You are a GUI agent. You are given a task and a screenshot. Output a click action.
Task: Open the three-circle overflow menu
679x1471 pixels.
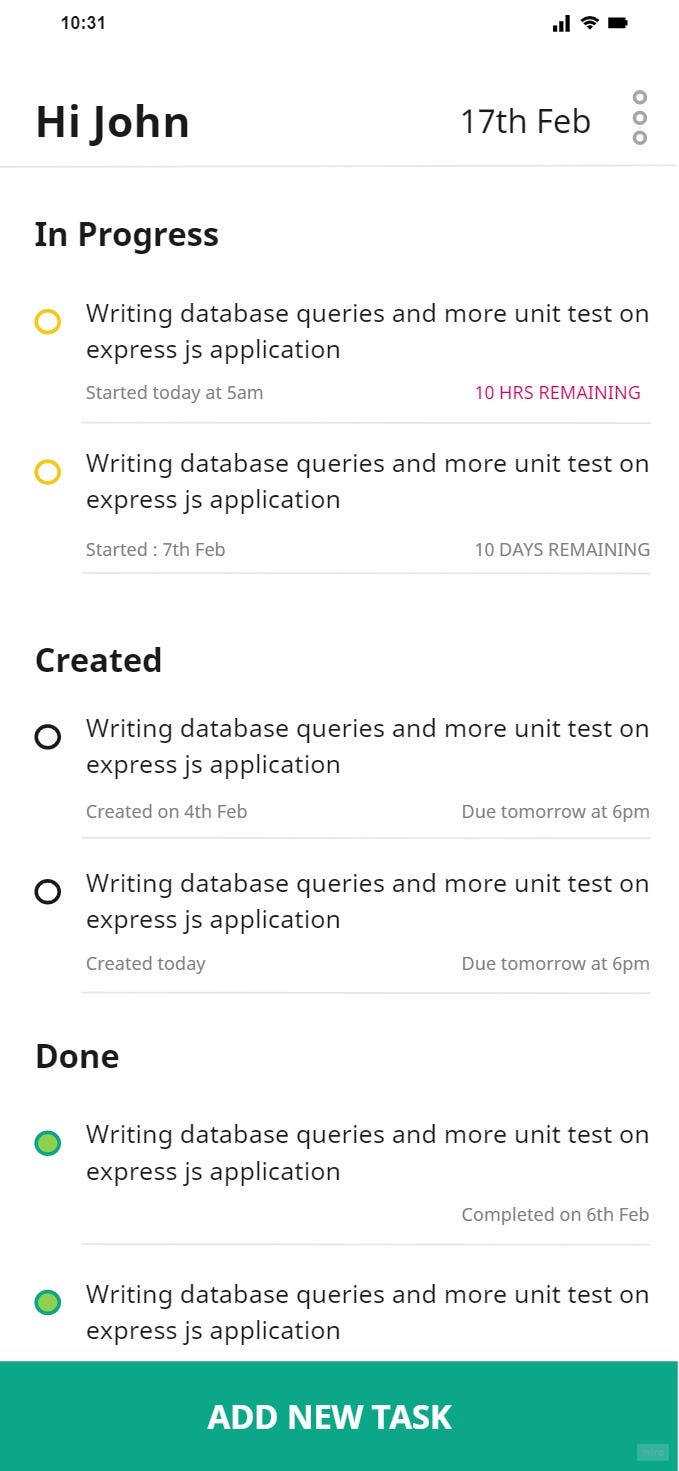point(641,118)
